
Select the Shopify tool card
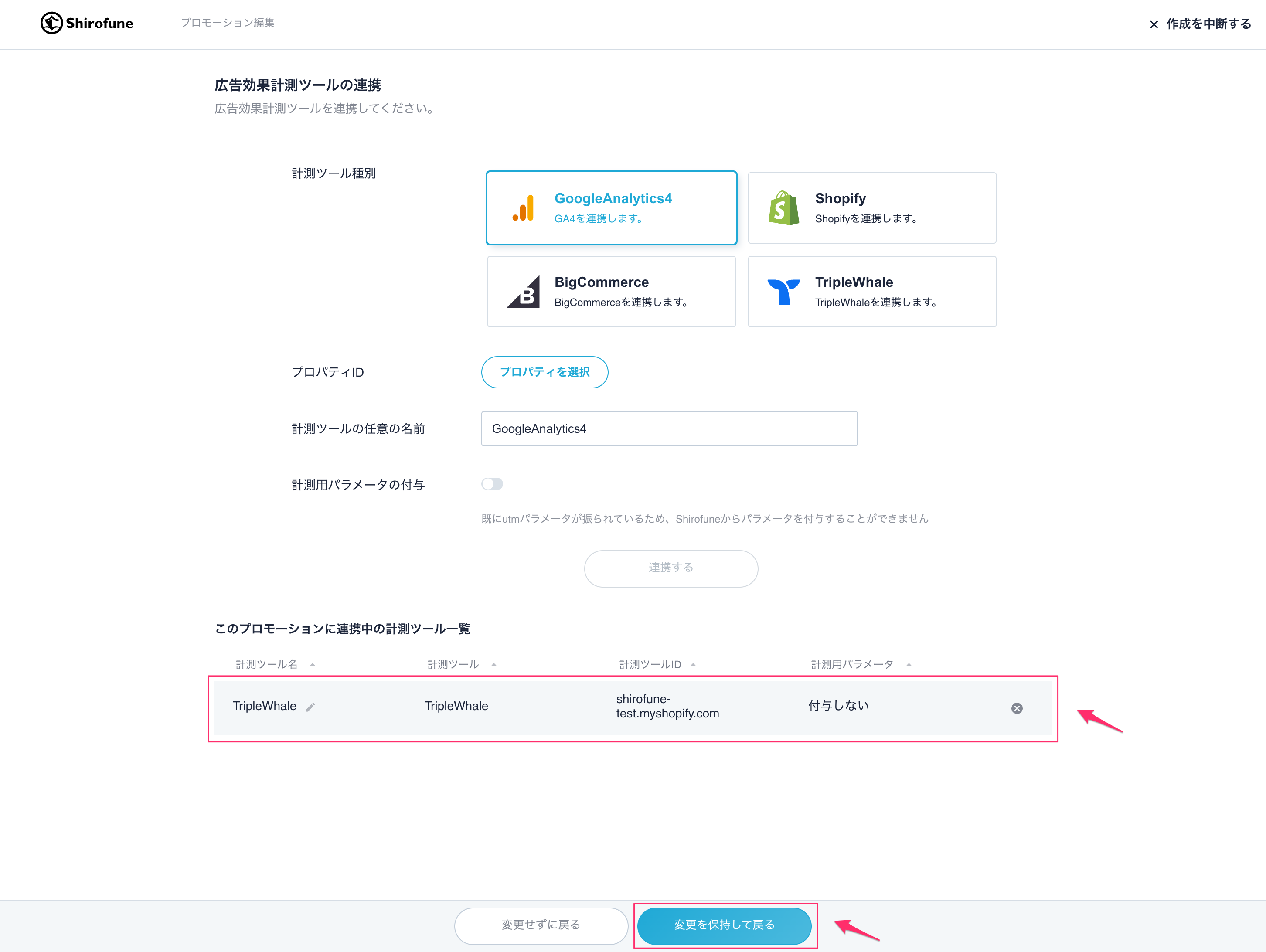(871, 207)
